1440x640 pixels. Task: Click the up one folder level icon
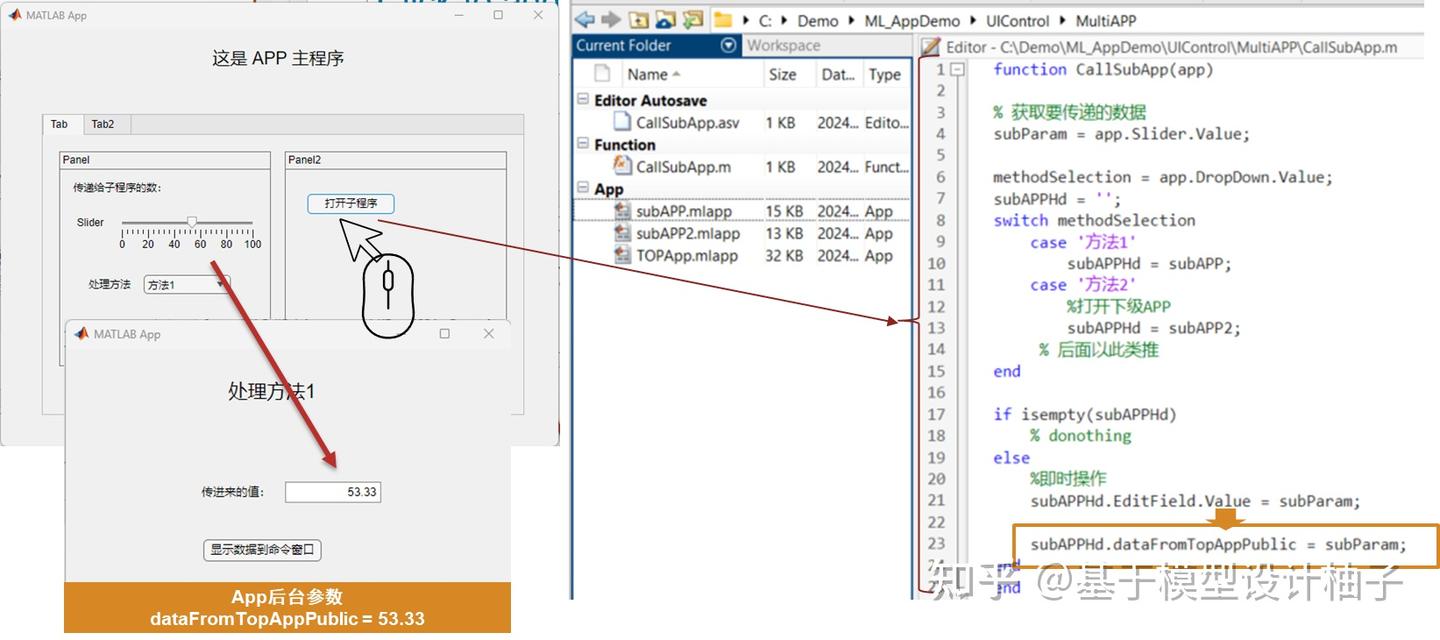click(638, 19)
